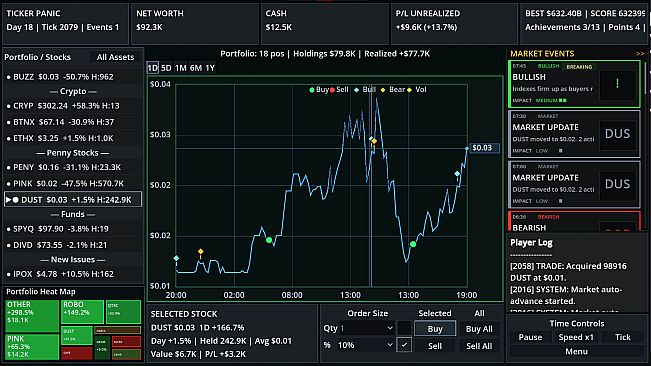The image size is (651, 366).
Task: Pause the game time
Action: [x=530, y=337]
